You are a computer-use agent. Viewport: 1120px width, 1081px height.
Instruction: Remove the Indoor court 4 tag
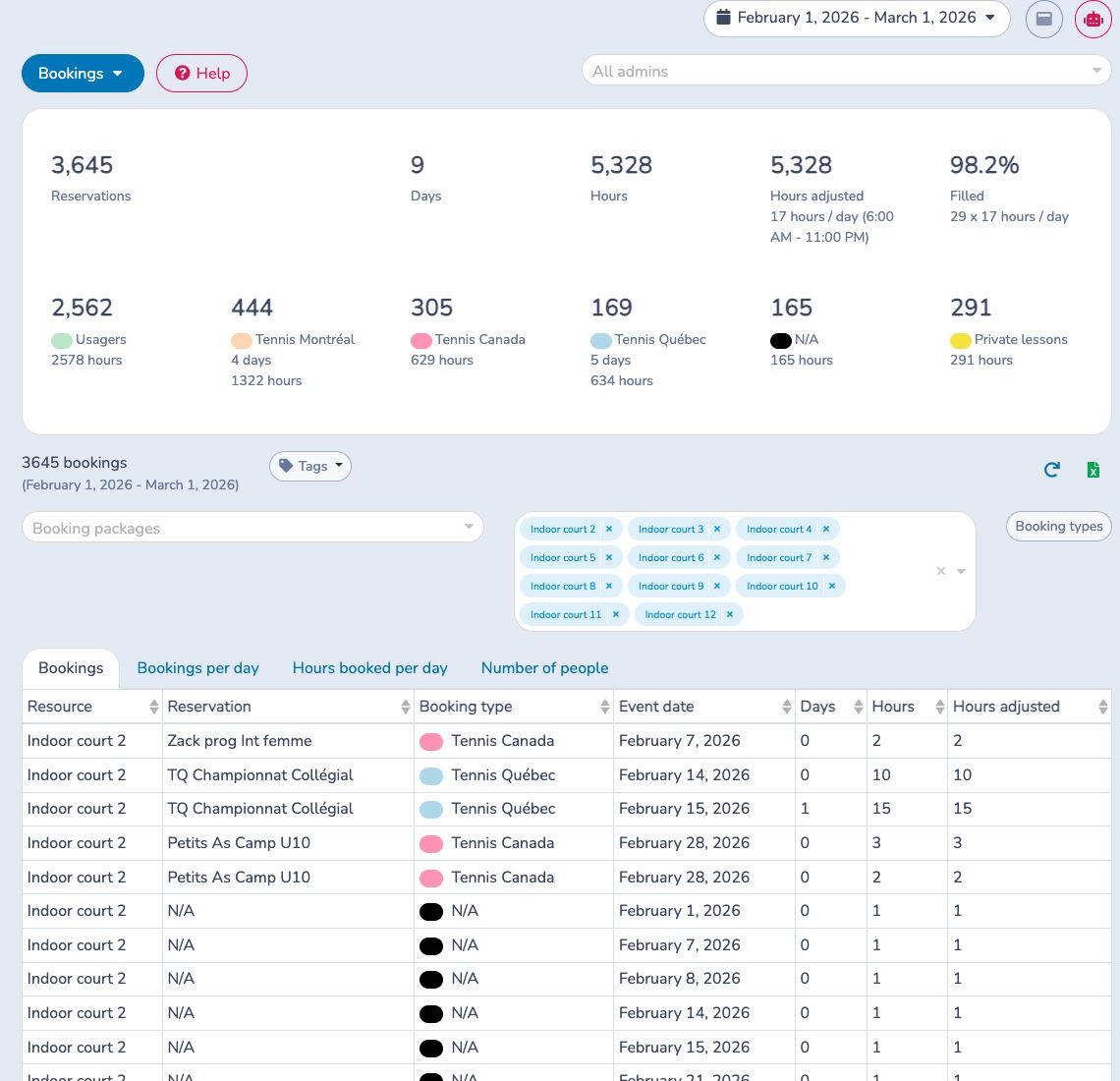(x=825, y=529)
